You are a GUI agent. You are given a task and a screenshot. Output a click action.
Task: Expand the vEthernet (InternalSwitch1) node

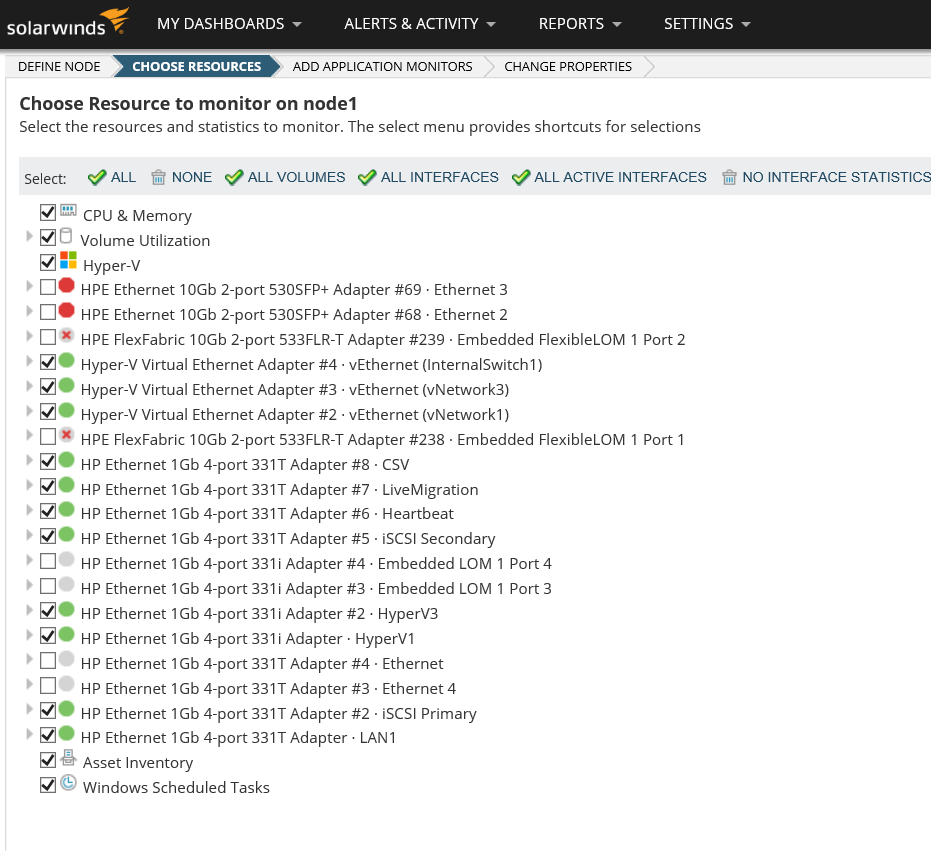click(x=29, y=360)
